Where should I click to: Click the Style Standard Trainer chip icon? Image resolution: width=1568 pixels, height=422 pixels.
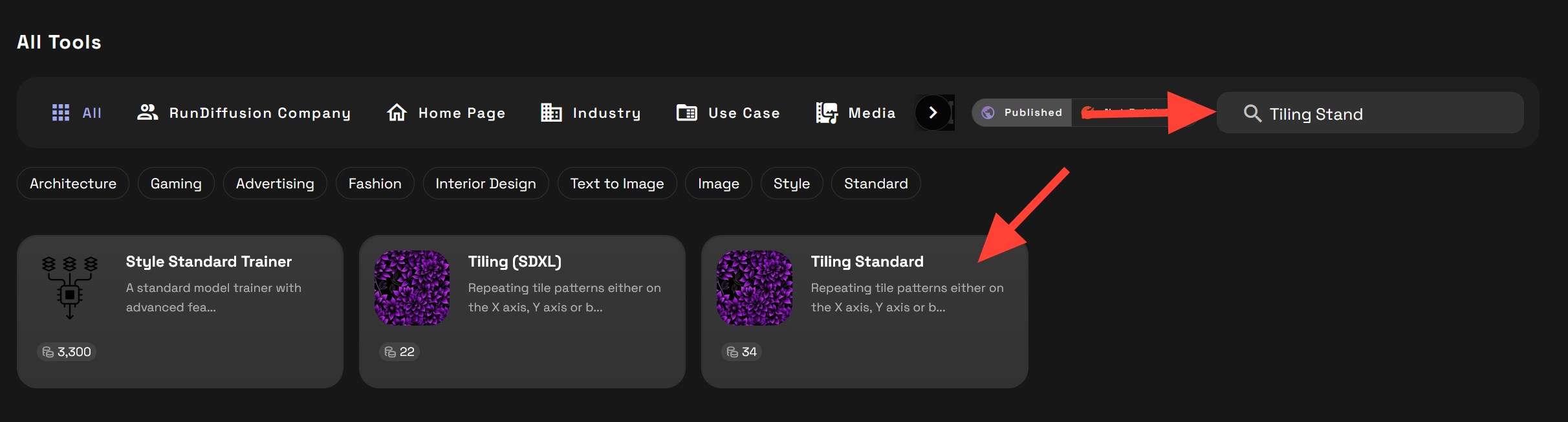point(70,288)
